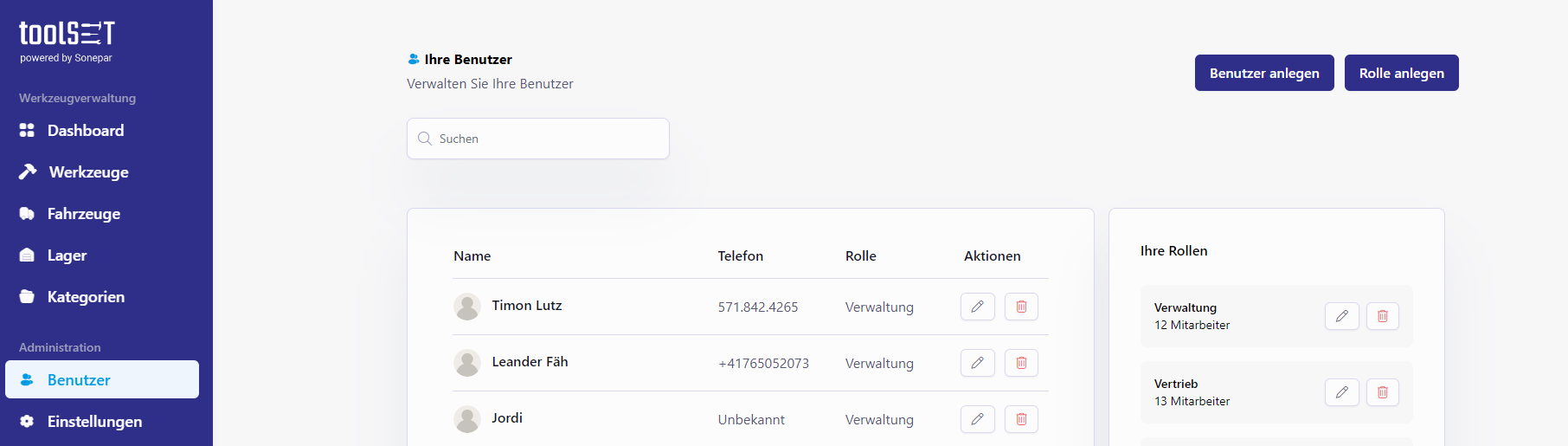Delete user Leander Fäh via the trash icon

coord(1021,363)
